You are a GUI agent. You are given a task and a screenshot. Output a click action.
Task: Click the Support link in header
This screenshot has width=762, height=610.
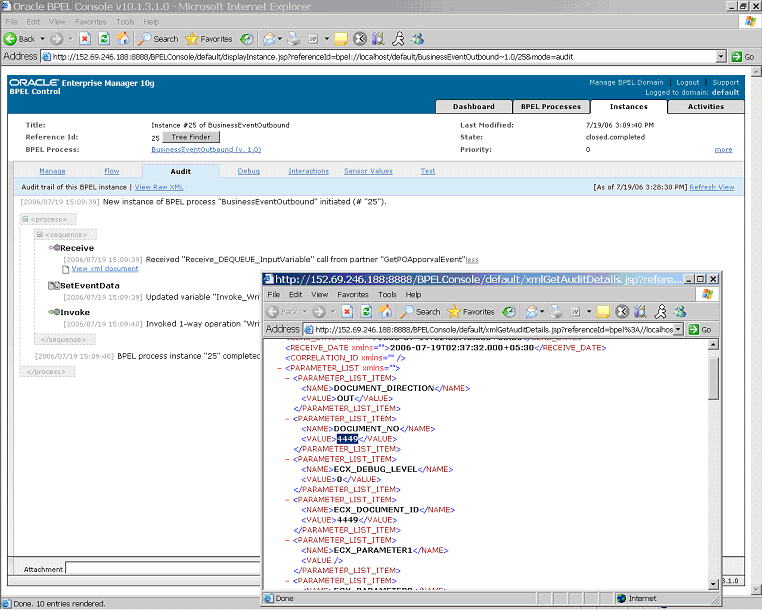(726, 83)
